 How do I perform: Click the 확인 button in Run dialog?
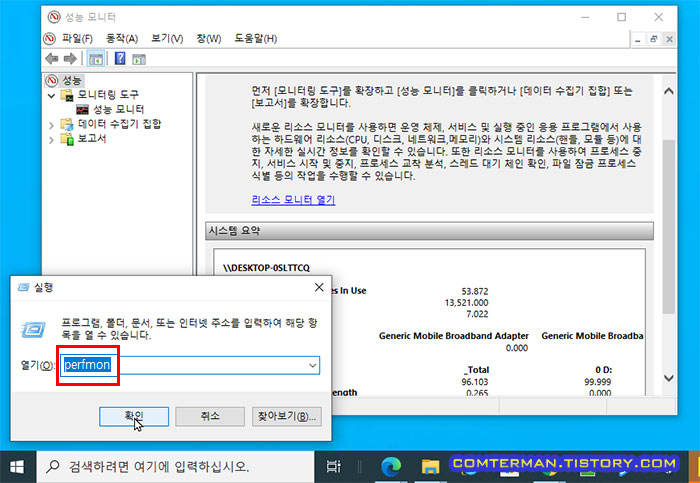click(134, 416)
